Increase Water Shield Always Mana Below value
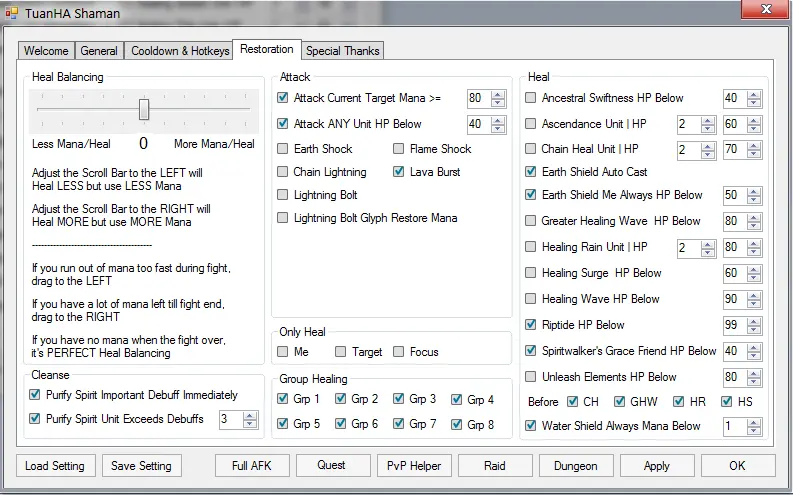The height and width of the screenshot is (495, 793). tap(753, 422)
